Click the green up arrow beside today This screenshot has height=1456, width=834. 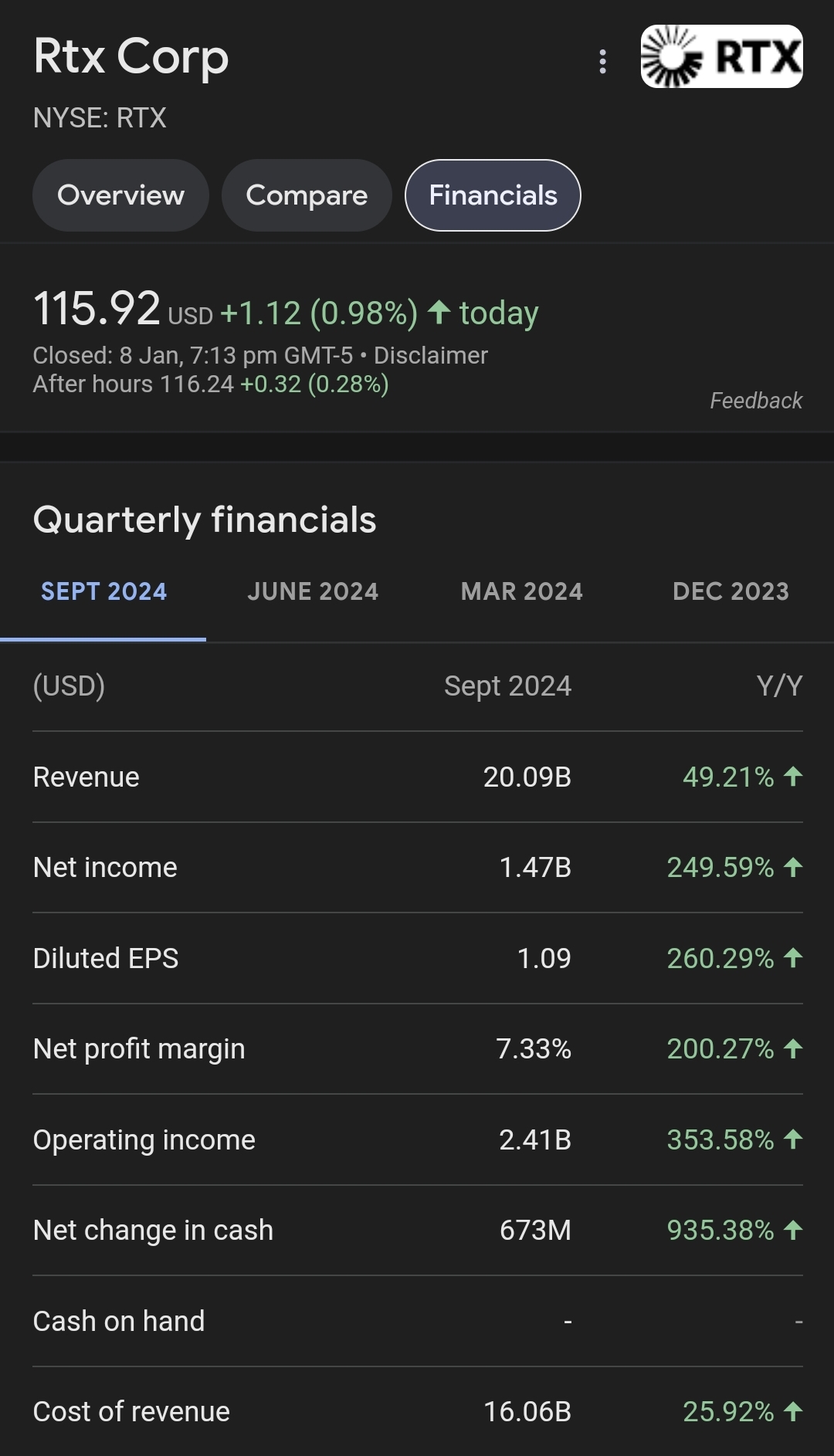(x=439, y=312)
